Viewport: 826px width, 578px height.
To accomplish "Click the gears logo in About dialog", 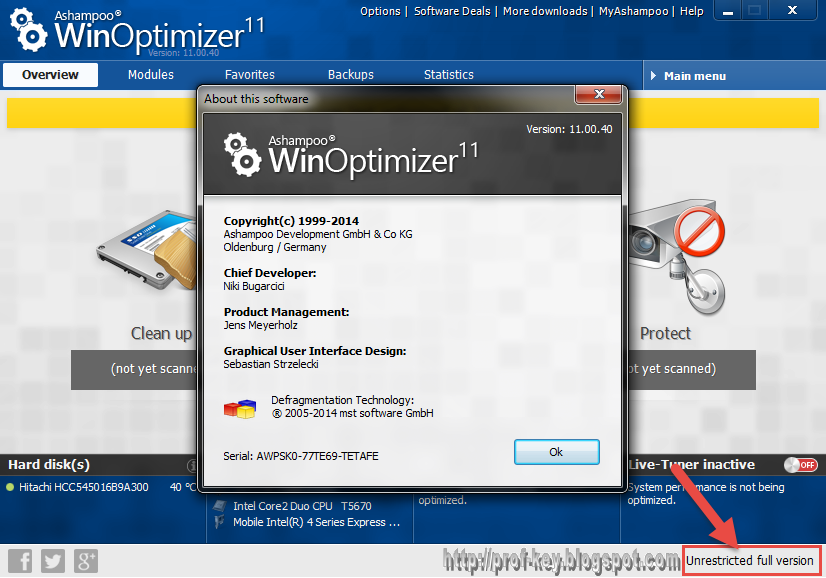I will coord(242,154).
